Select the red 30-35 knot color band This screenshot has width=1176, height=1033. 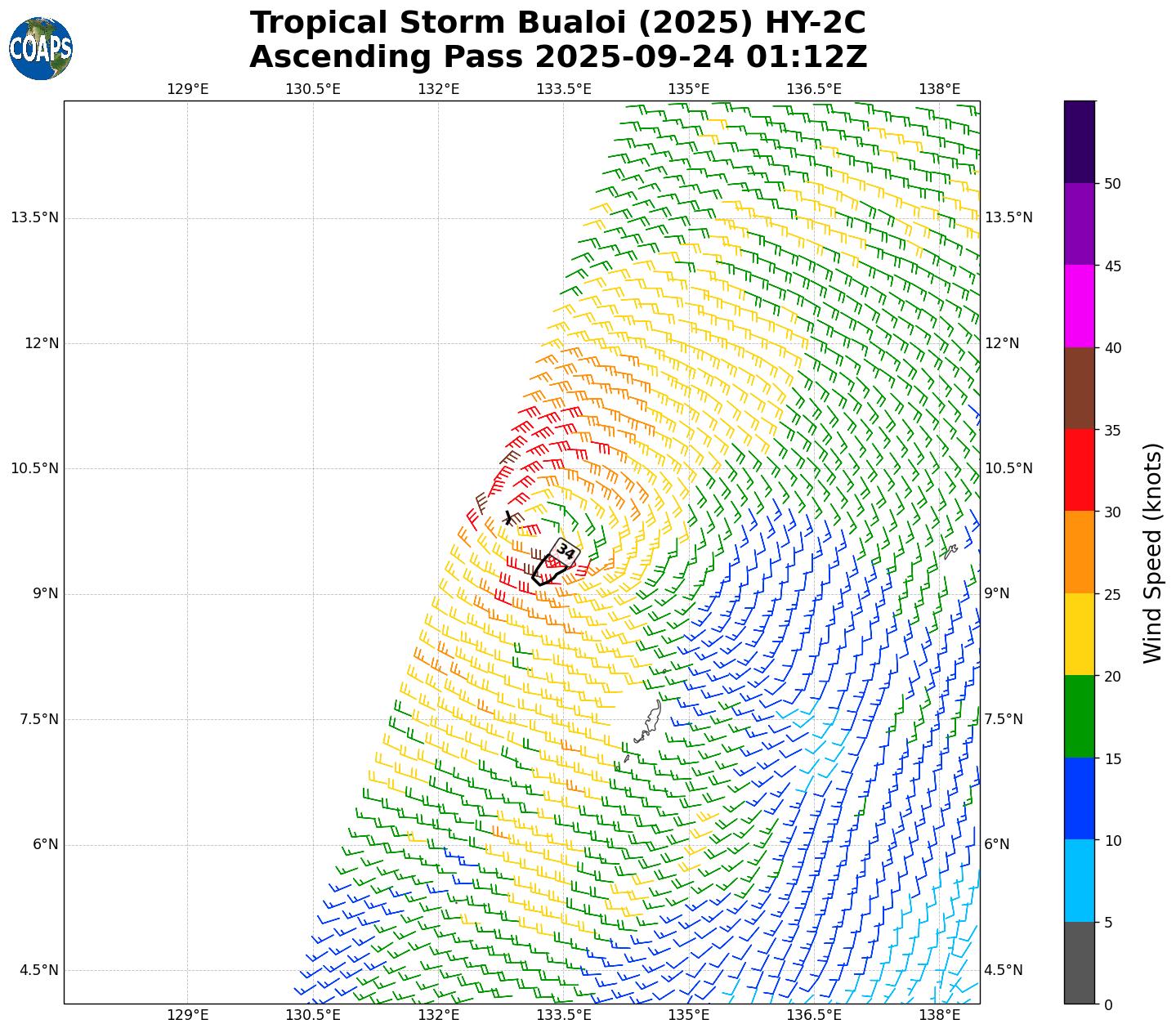(x=1079, y=470)
